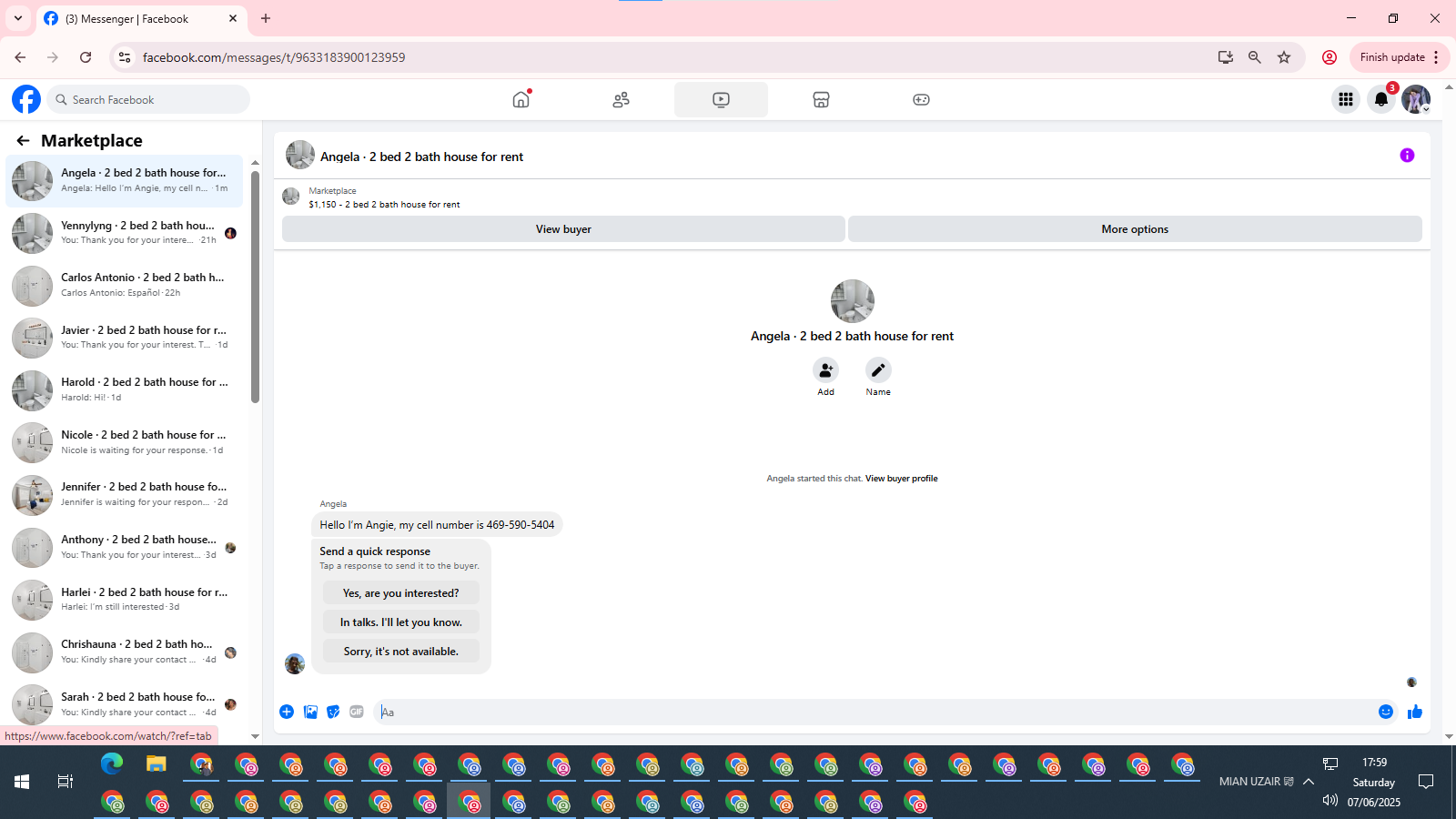
Task: Open the volume control in tray
Action: [x=1330, y=801]
